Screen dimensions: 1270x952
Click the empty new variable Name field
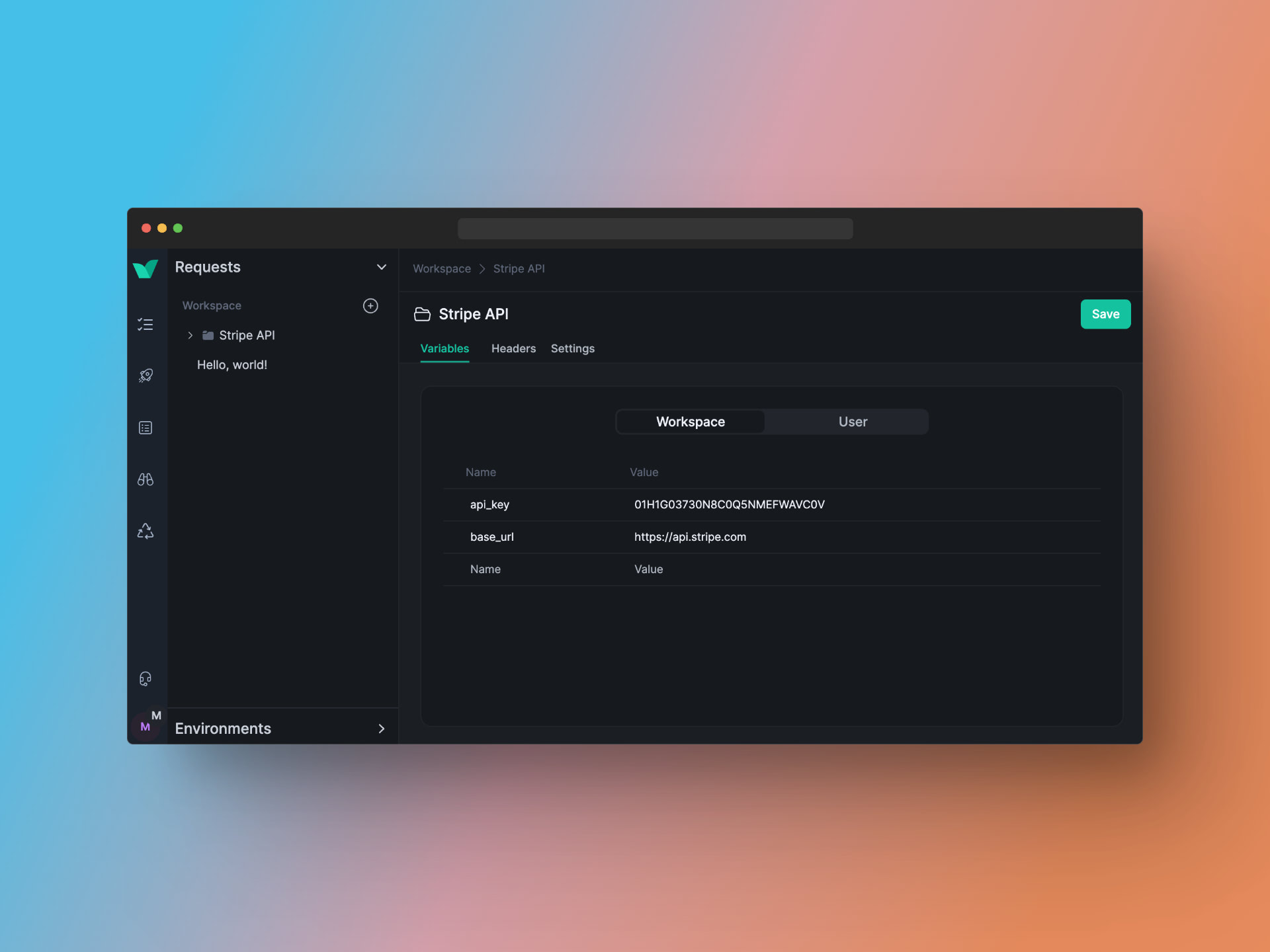(485, 569)
